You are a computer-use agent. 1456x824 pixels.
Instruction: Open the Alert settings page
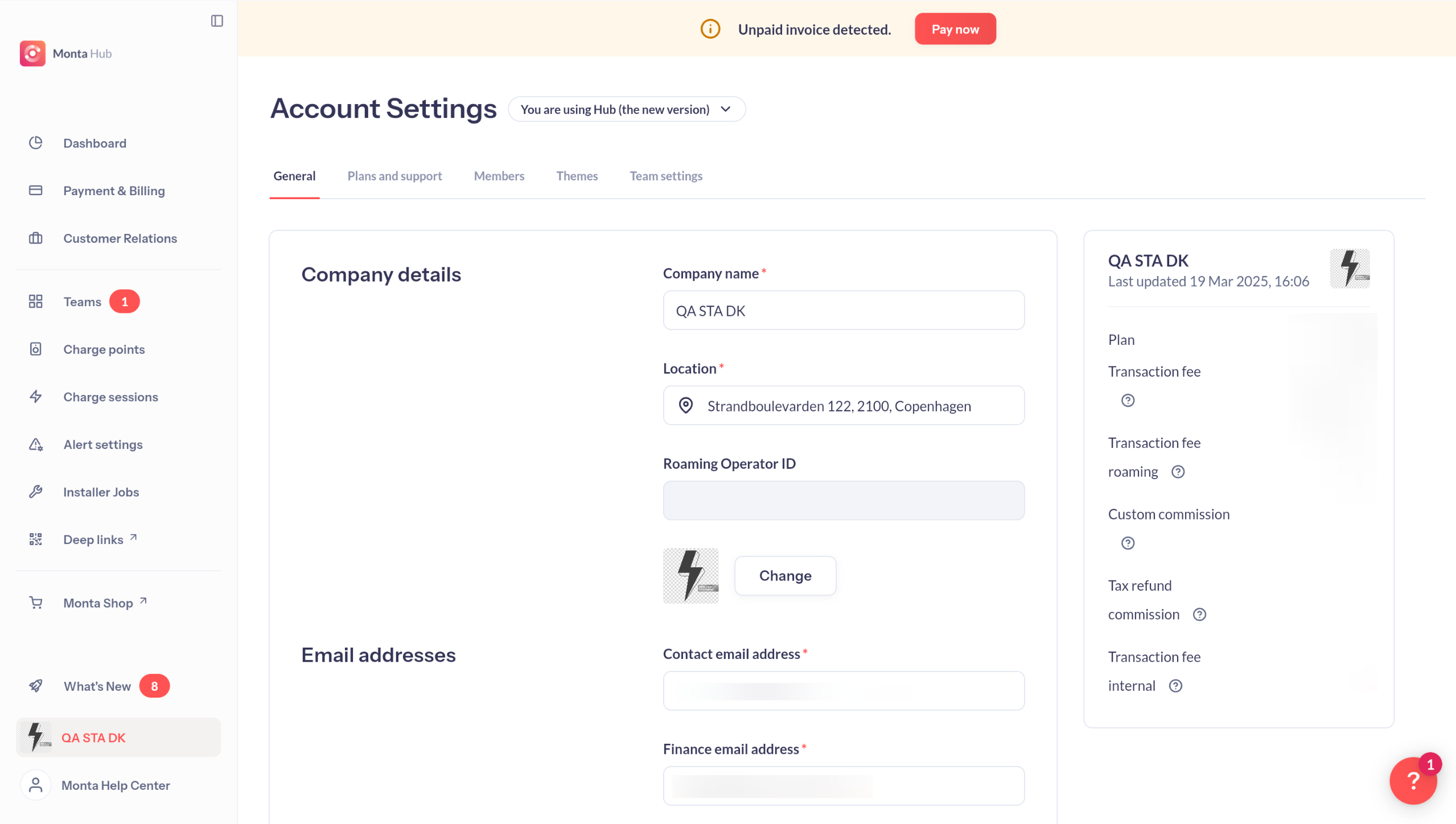coord(102,444)
